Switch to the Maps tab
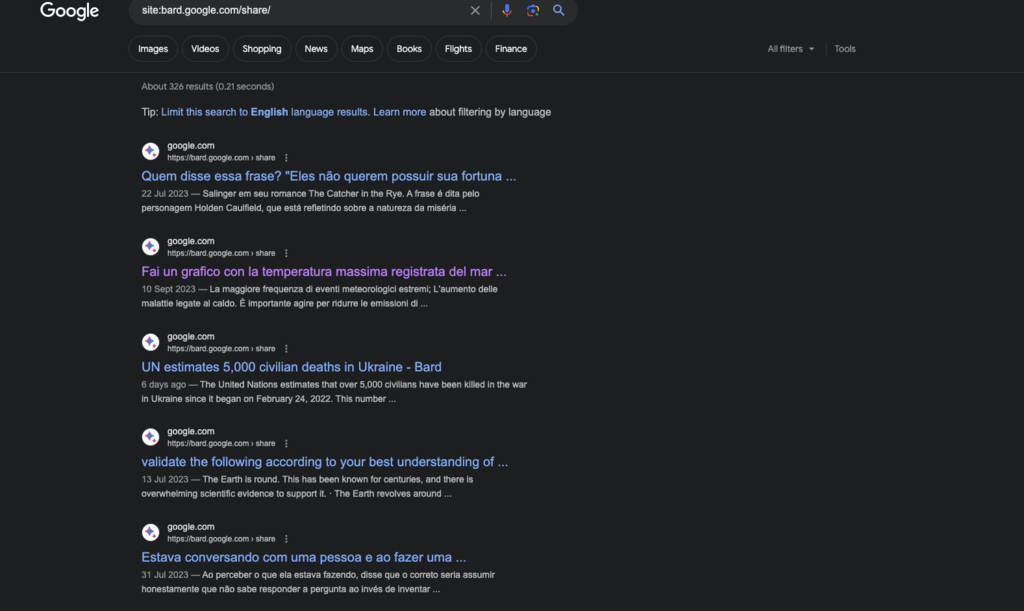The height and width of the screenshot is (611, 1024). click(362, 49)
